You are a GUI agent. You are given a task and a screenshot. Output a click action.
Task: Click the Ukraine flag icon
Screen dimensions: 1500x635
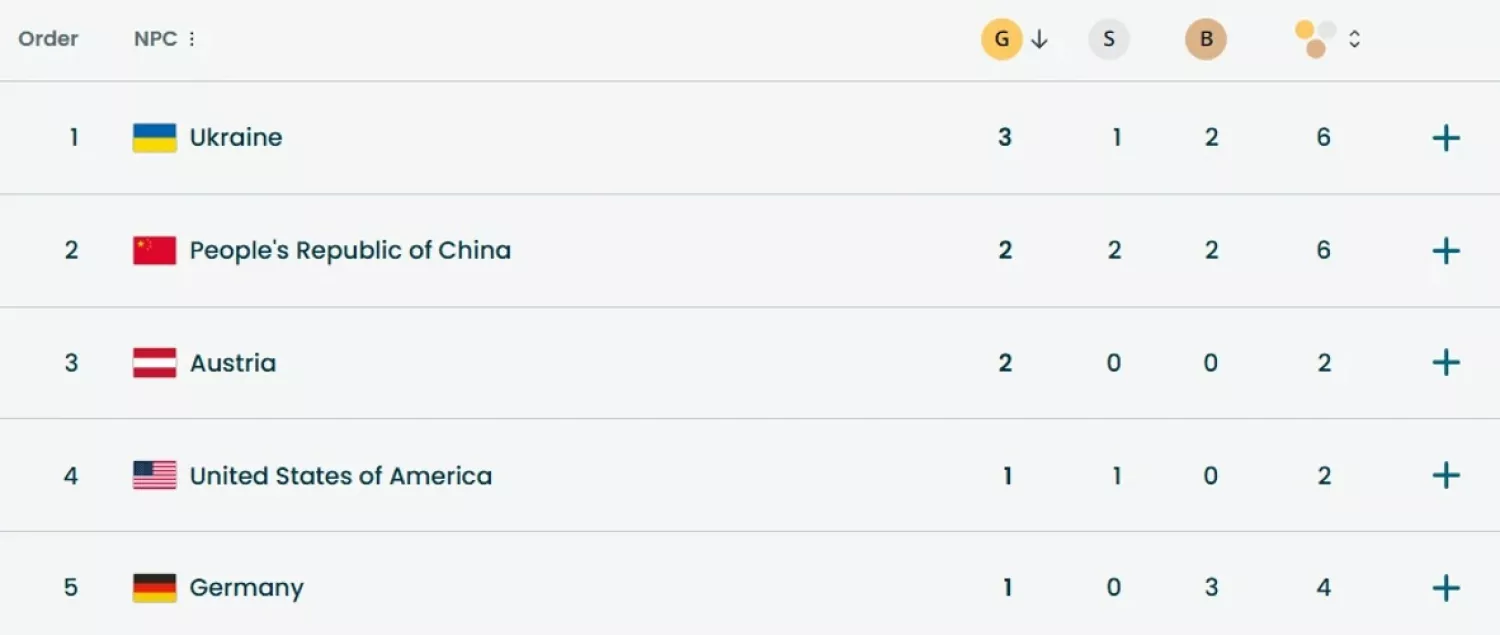(156, 137)
